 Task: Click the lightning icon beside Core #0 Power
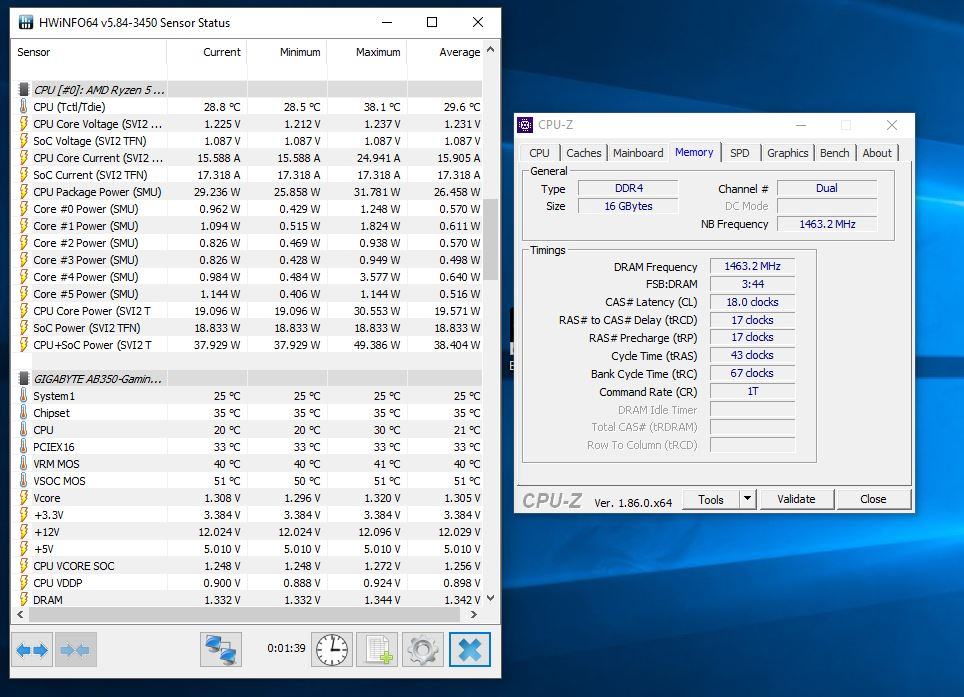[24, 209]
